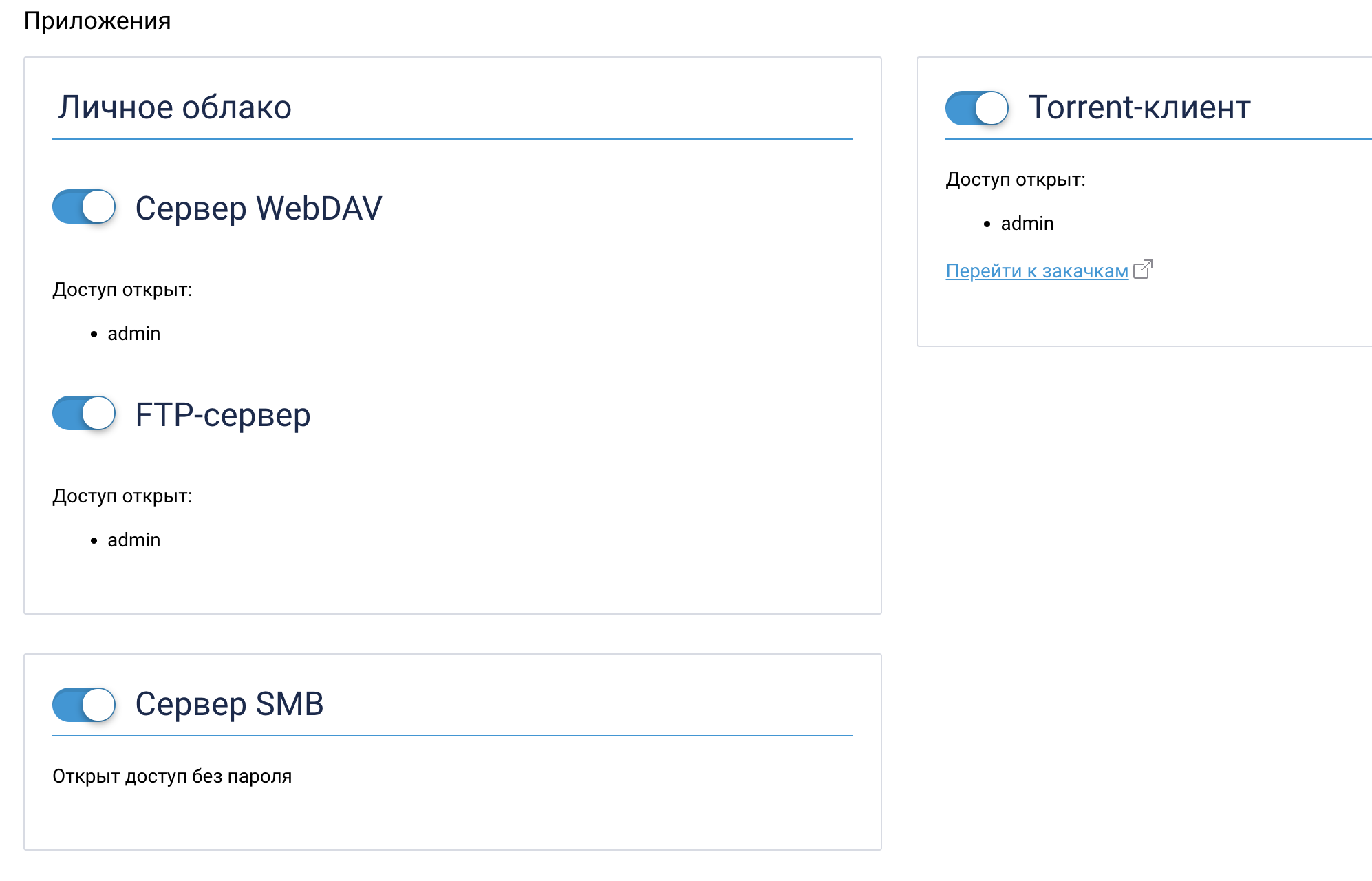Toggle the Сервер WebDAV switch
The height and width of the screenshot is (881, 1372).
(84, 206)
